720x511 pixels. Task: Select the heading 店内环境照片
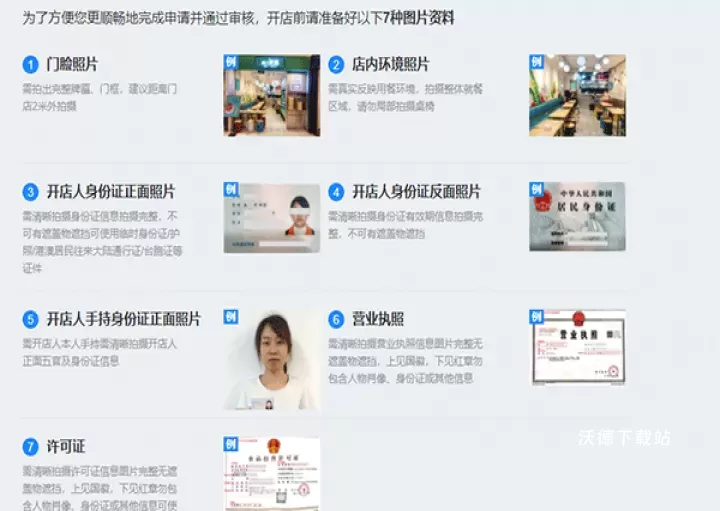(390, 64)
